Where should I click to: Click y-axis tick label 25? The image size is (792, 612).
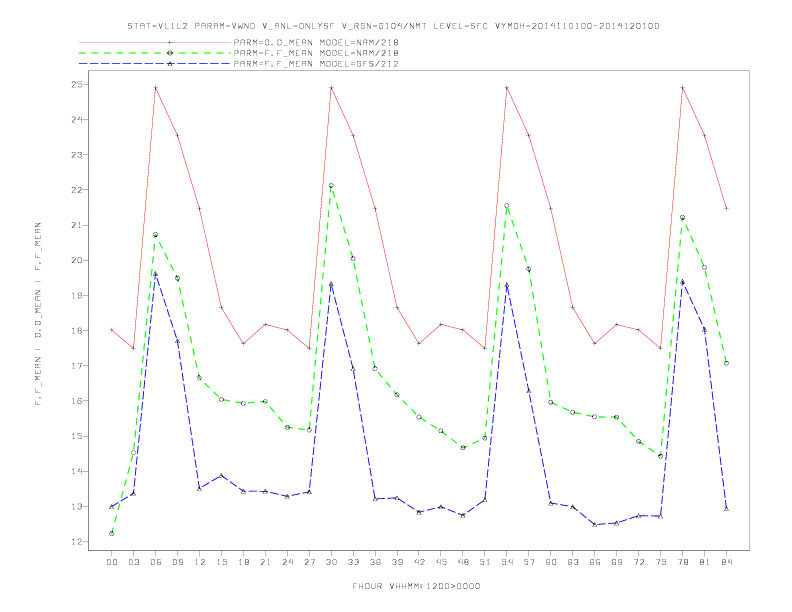76,84
